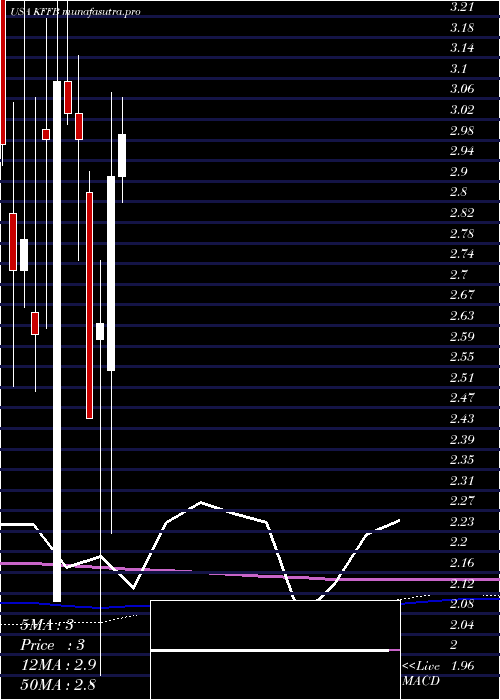Viewport: 500px width, 700px height.
Task: Select the 2.74 axis value
Action: coord(462,254)
